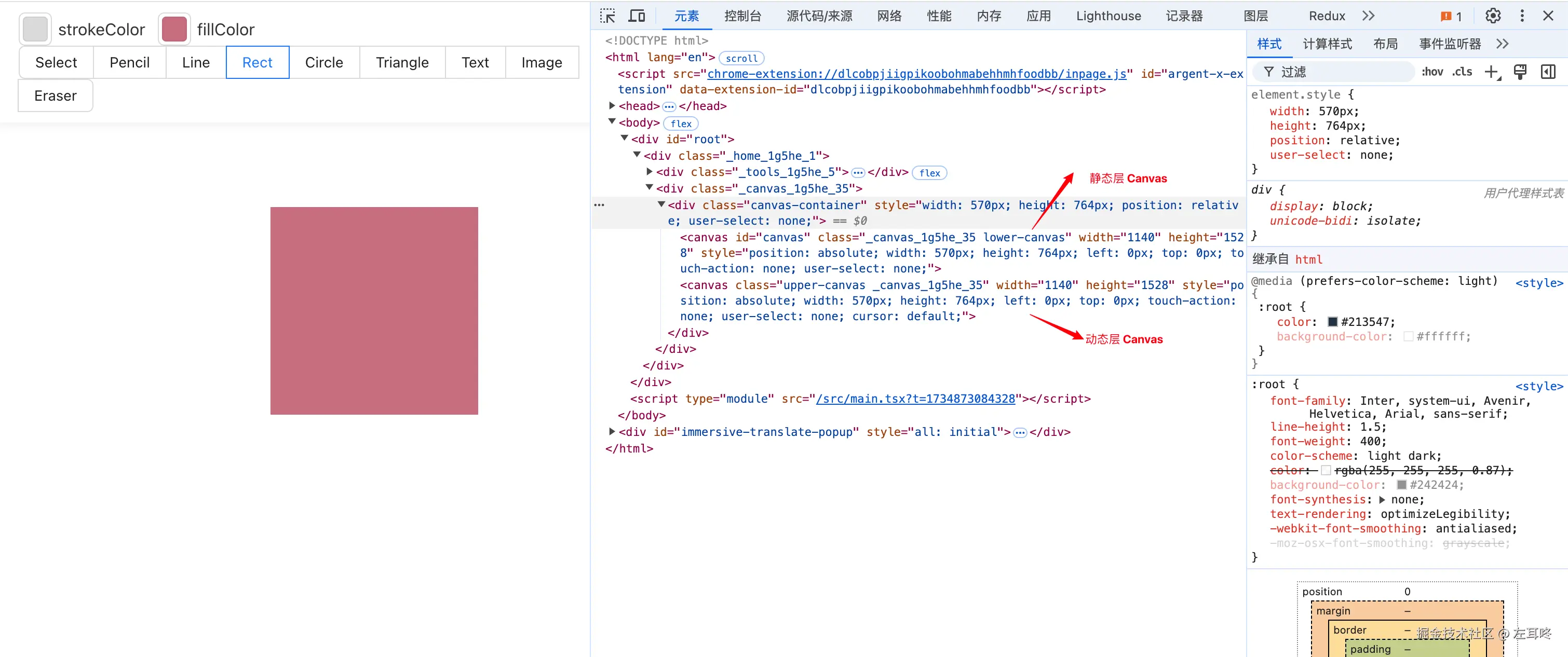Open DevTools settings gear

[x=1493, y=16]
